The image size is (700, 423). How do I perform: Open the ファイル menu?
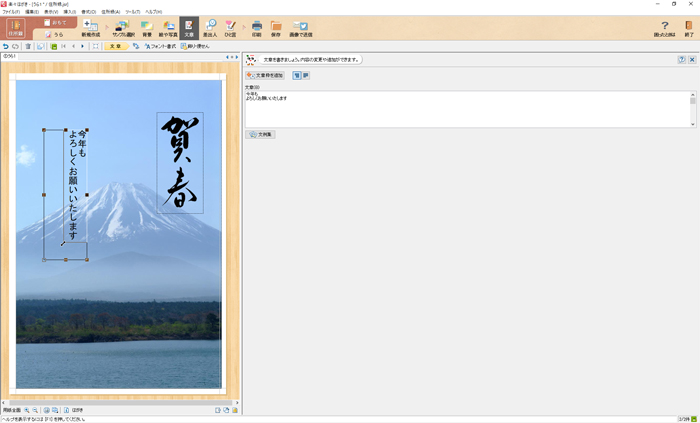coord(10,12)
